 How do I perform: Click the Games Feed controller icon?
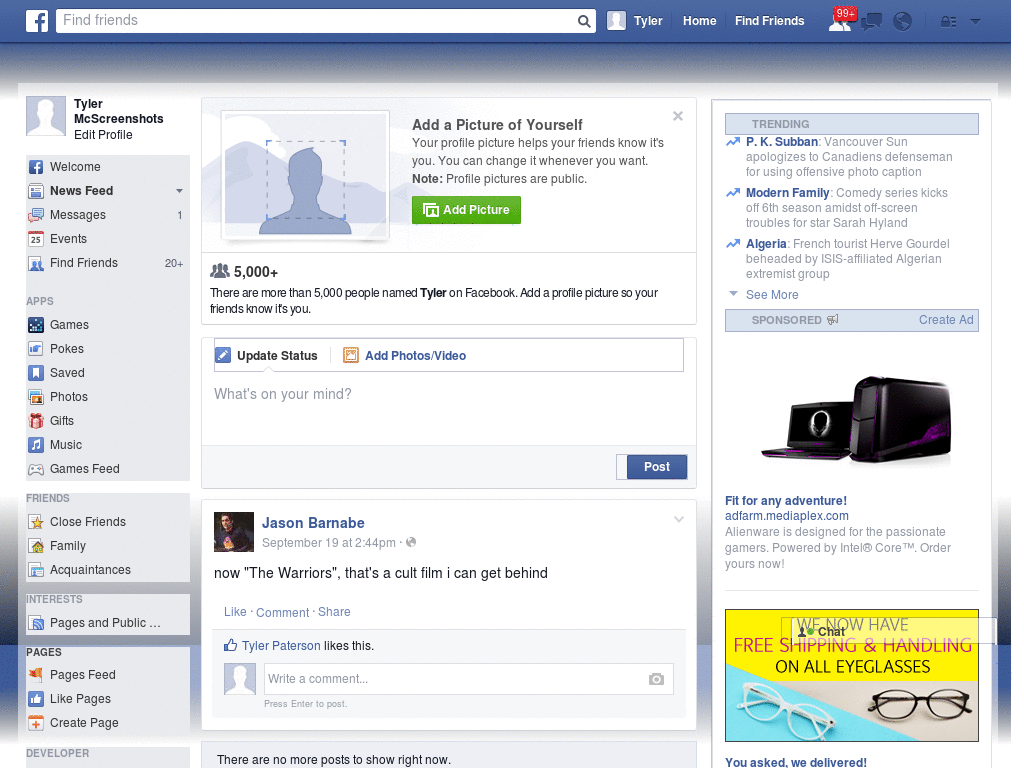36,469
